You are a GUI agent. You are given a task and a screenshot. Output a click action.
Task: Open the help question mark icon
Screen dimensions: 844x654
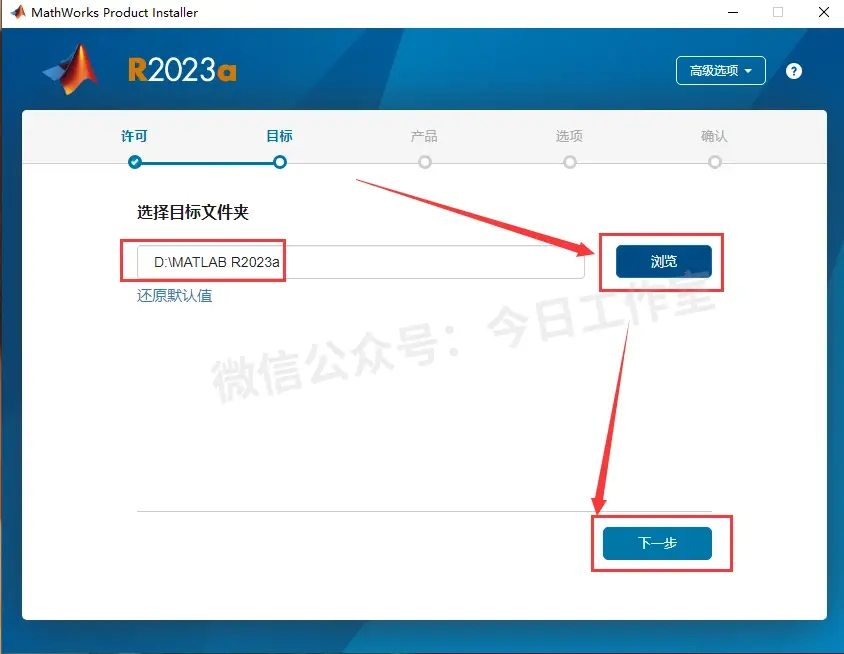click(793, 71)
